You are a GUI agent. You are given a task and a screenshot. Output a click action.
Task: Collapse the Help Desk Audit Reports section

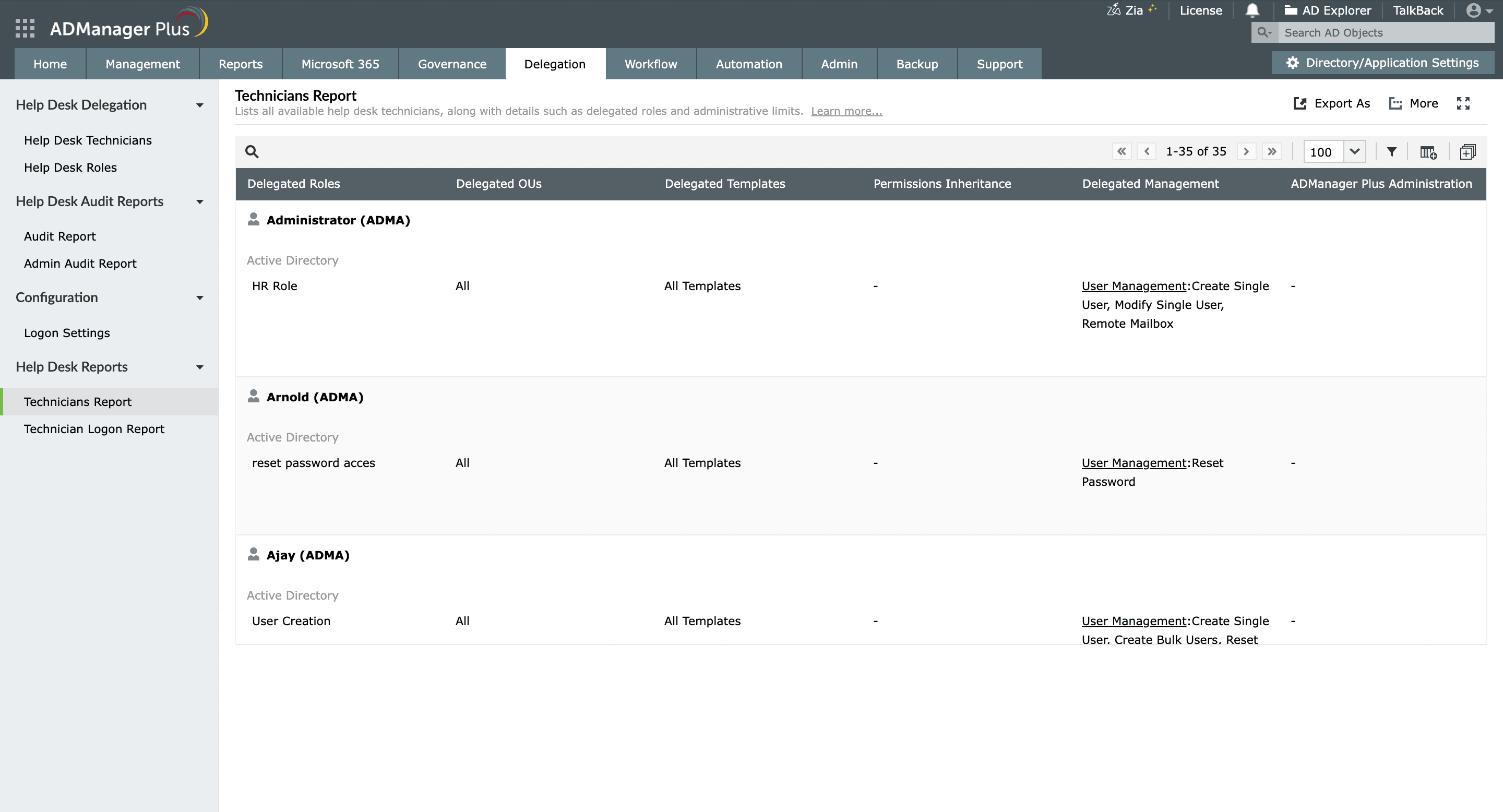pos(199,202)
